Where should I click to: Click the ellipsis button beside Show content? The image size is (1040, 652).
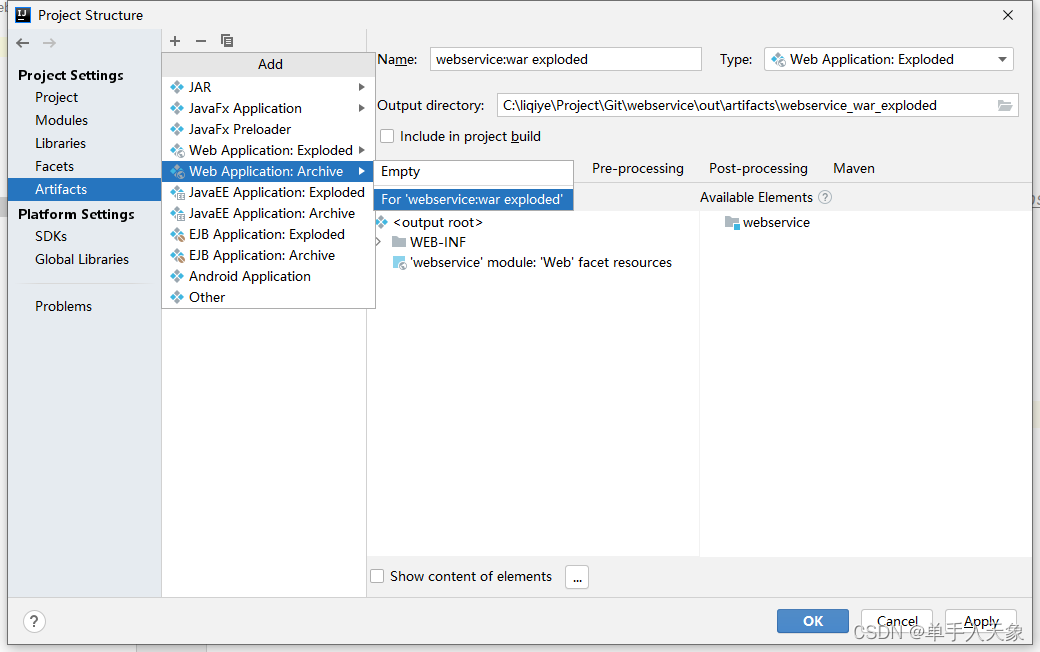(x=577, y=577)
